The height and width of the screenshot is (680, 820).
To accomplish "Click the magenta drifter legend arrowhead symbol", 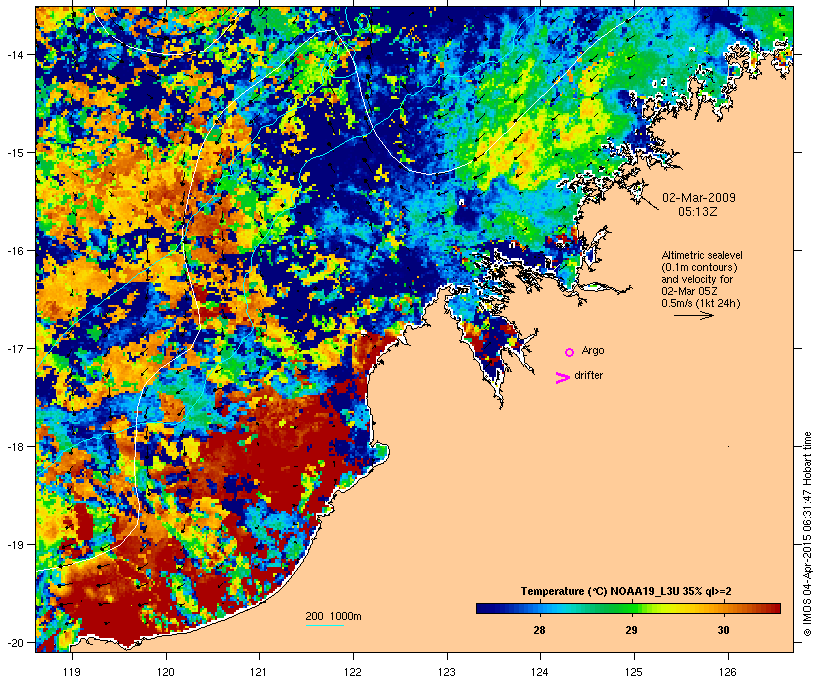I will pyautogui.click(x=562, y=378).
